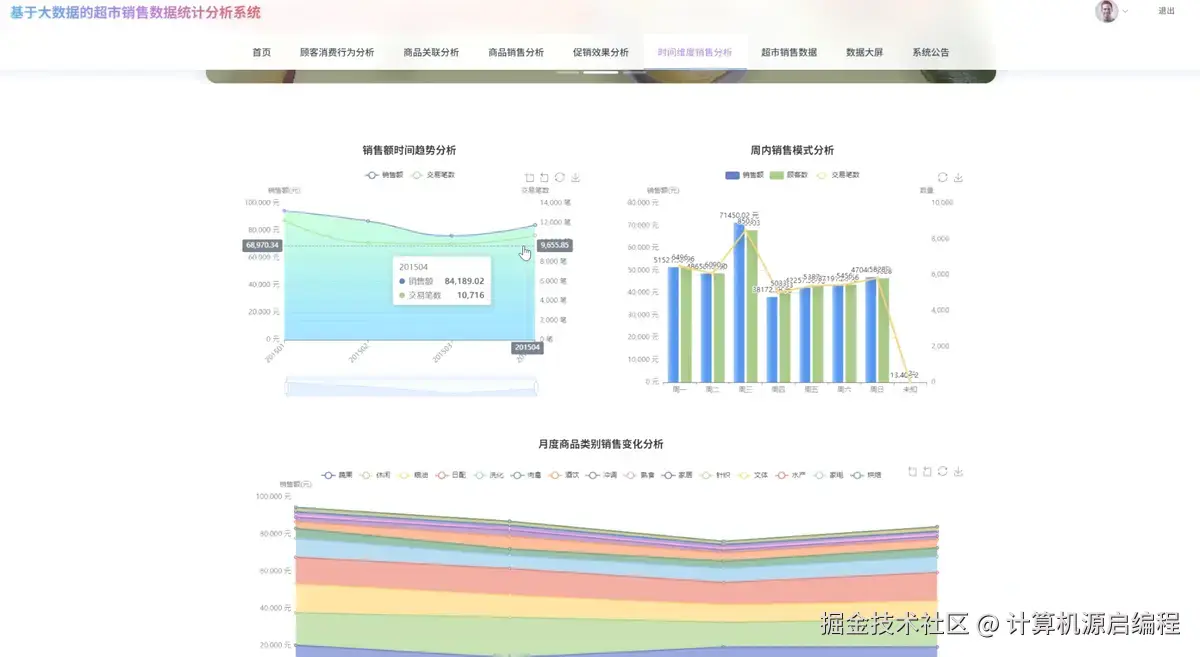This screenshot has width=1200, height=657.
Task: Toggle 文体 series legend in monthly chart
Action: 754,475
